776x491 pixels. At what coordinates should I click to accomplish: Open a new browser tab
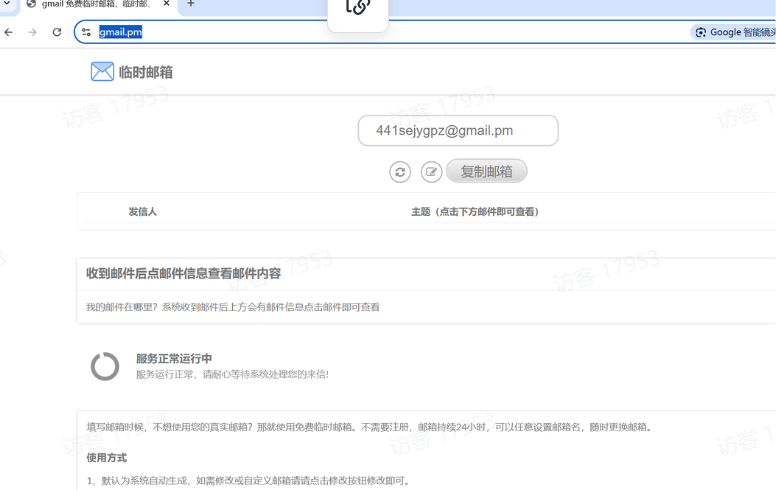point(191,3)
